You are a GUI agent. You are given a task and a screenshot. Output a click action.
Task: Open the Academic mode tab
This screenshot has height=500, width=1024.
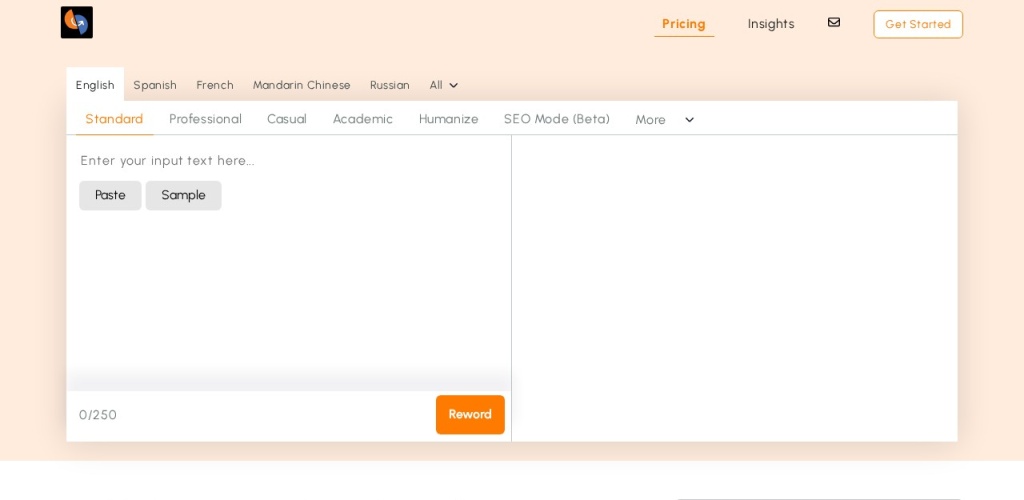point(362,119)
